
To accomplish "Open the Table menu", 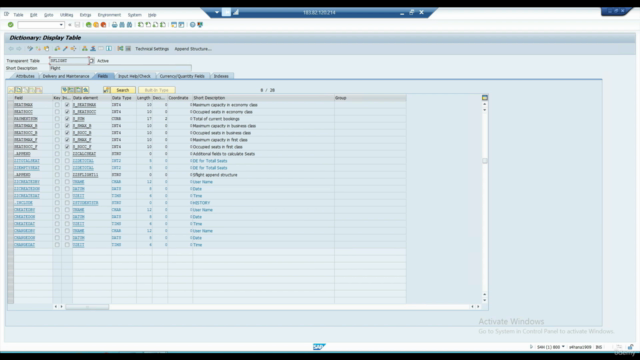I will [18, 15].
